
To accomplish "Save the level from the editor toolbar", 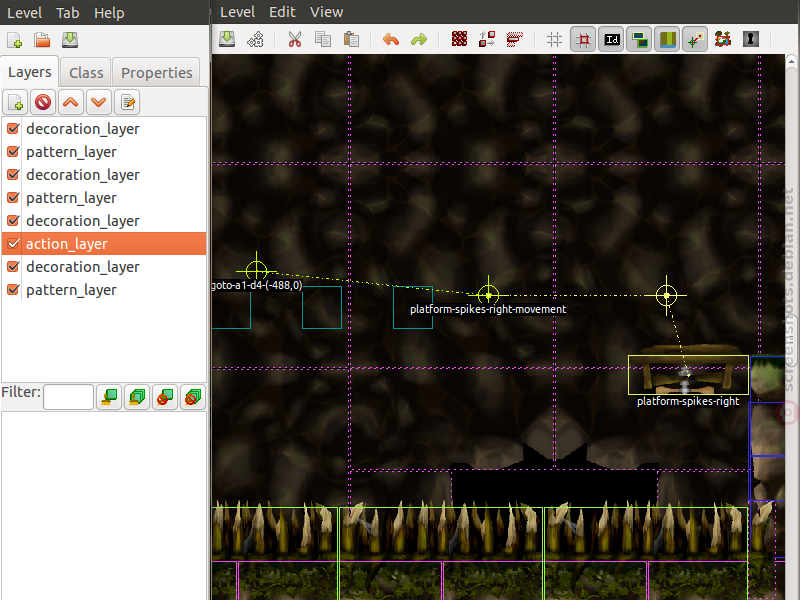I will click(227, 39).
